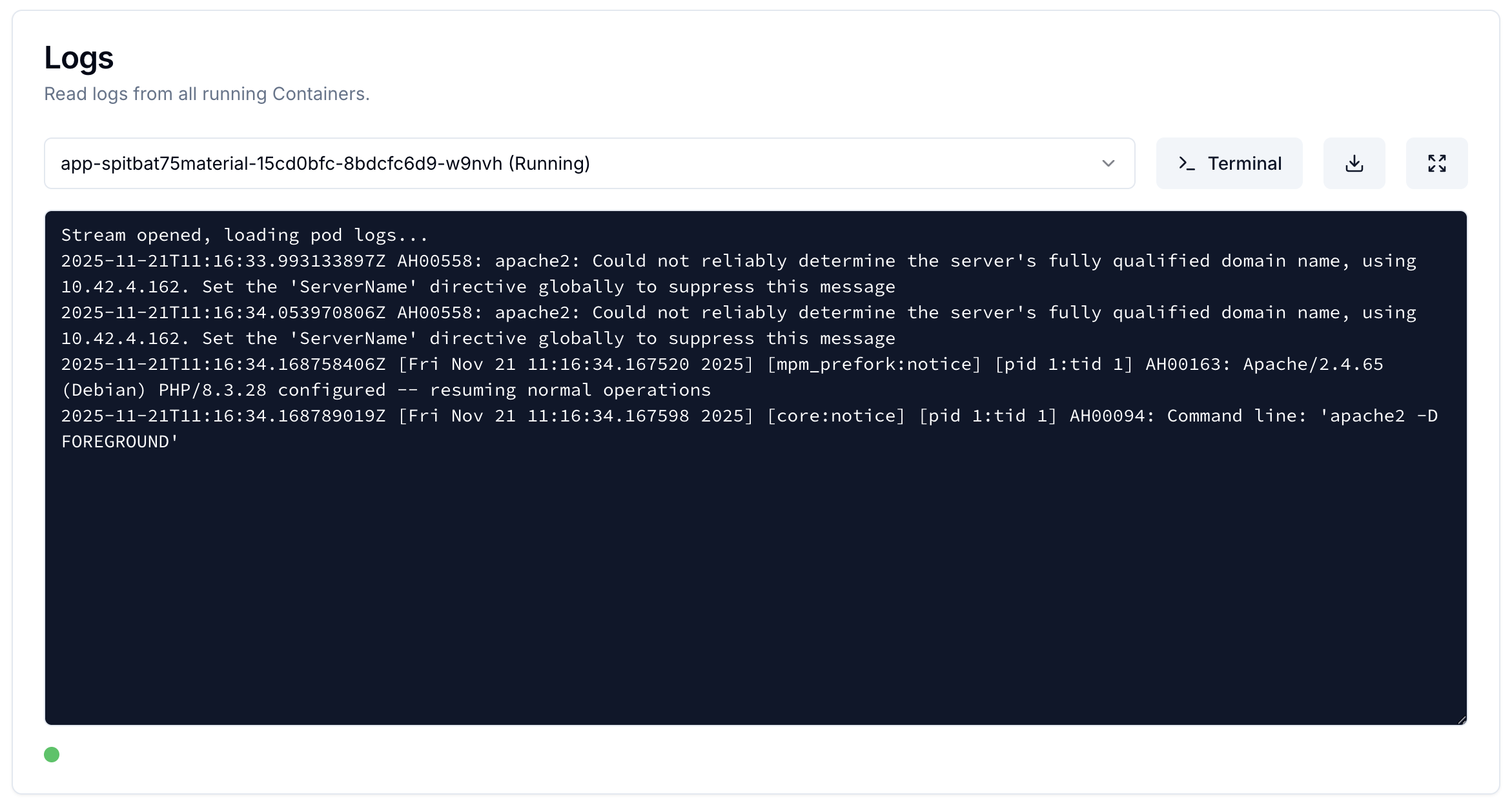
Task: Click the prompt icon on the Terminal button
Action: click(1187, 163)
